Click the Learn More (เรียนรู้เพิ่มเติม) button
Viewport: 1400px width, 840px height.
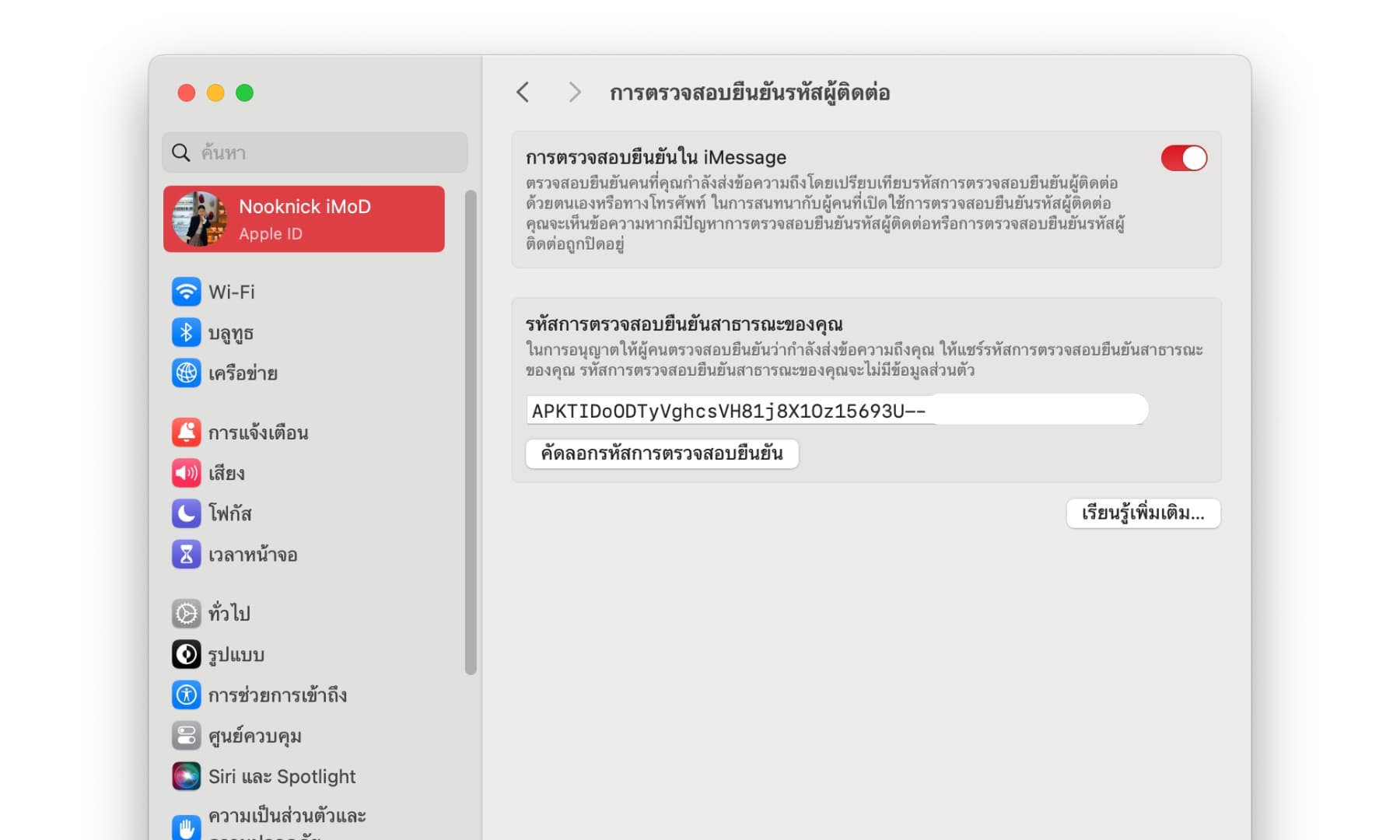1143,513
